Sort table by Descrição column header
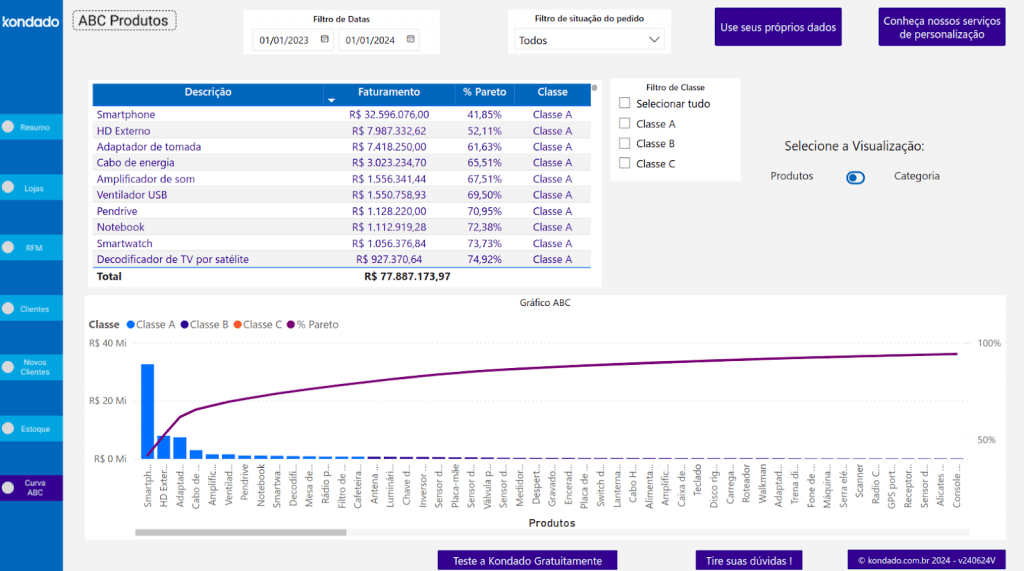The height and width of the screenshot is (571, 1024). 208,92
